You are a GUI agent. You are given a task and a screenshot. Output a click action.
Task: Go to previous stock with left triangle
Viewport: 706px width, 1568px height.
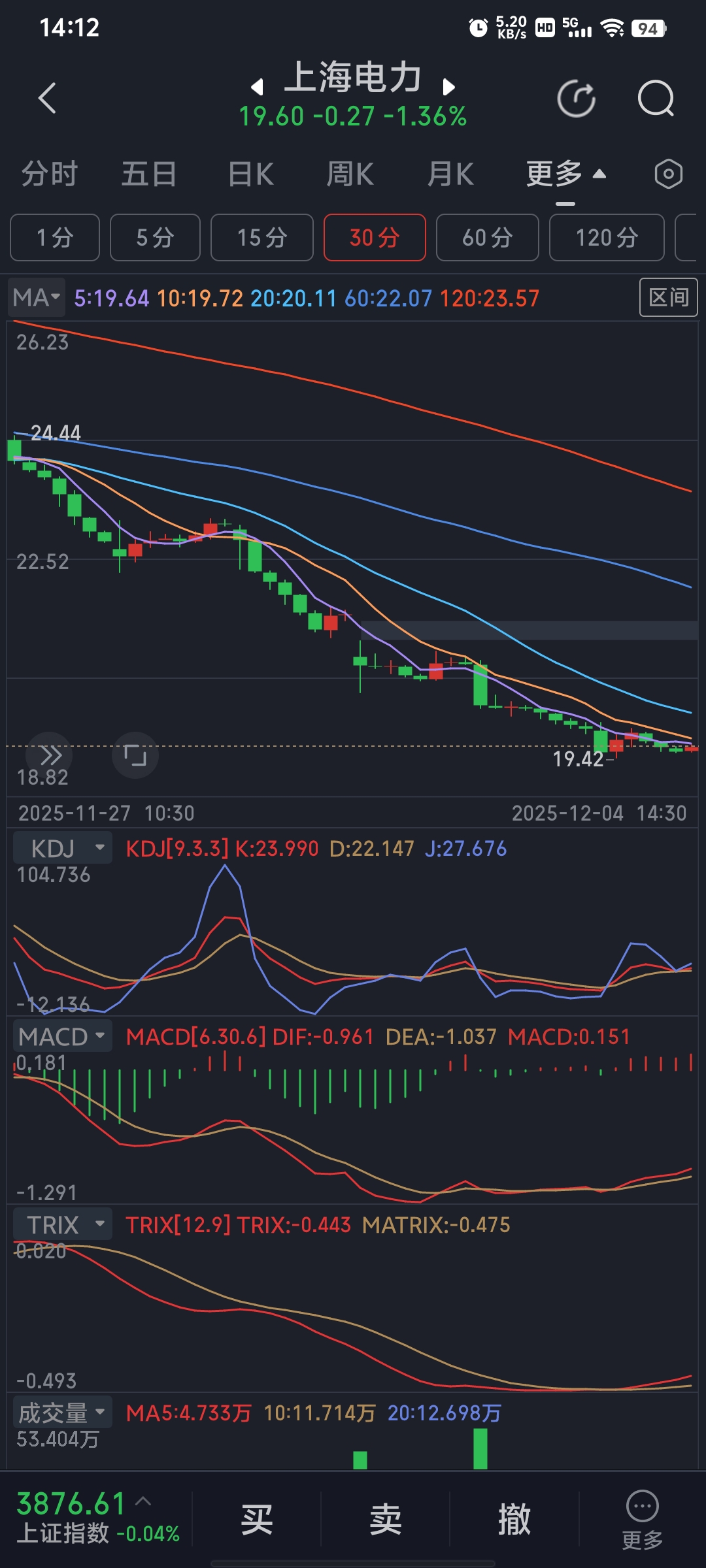258,86
